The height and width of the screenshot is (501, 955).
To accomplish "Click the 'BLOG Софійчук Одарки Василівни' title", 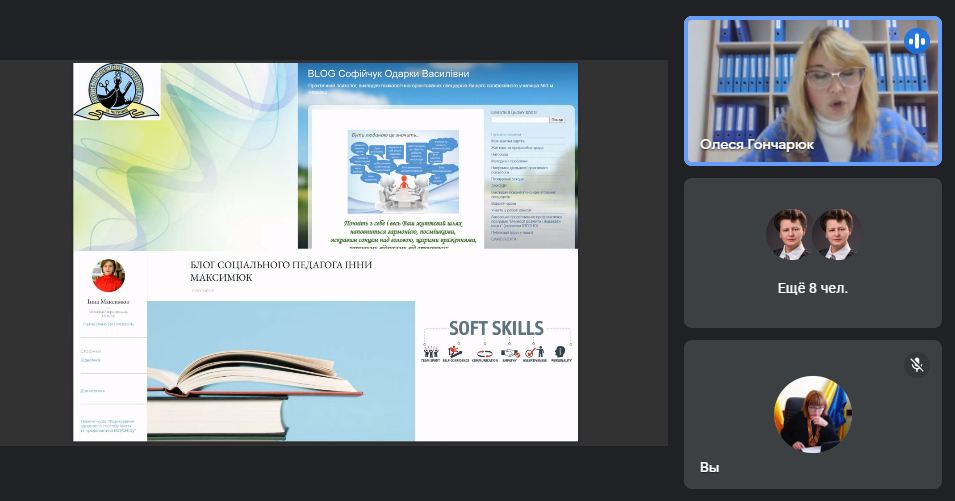I will (388, 74).
